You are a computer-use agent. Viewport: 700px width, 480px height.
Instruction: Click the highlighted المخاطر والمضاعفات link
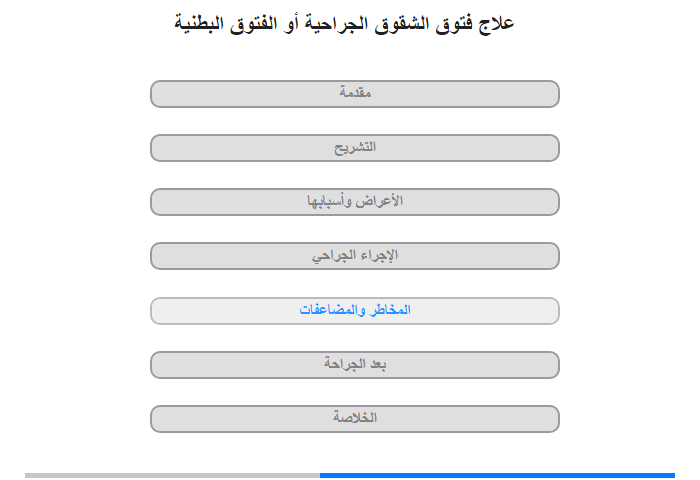pos(355,311)
